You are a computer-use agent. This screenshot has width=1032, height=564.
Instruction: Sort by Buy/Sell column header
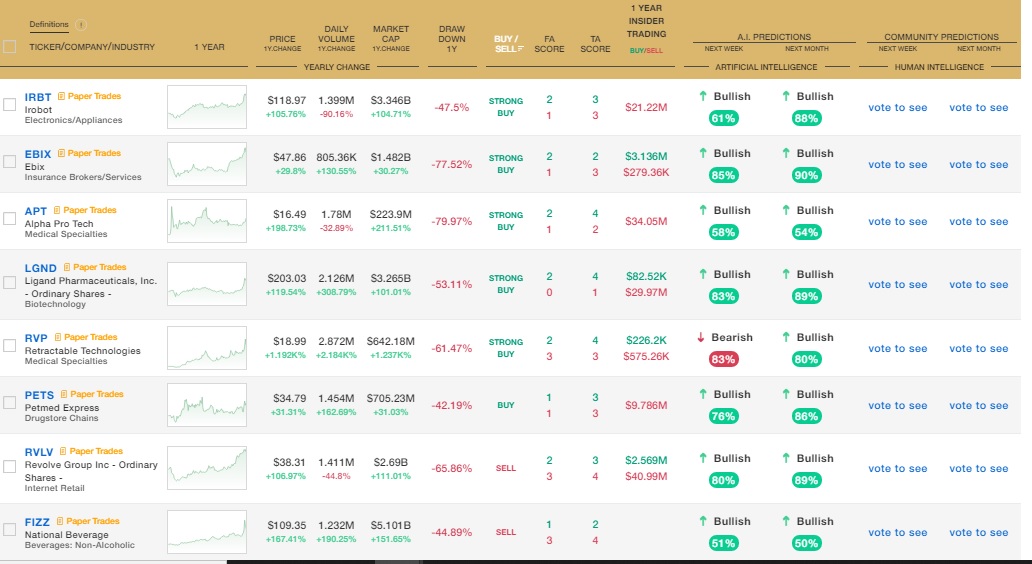coord(506,43)
